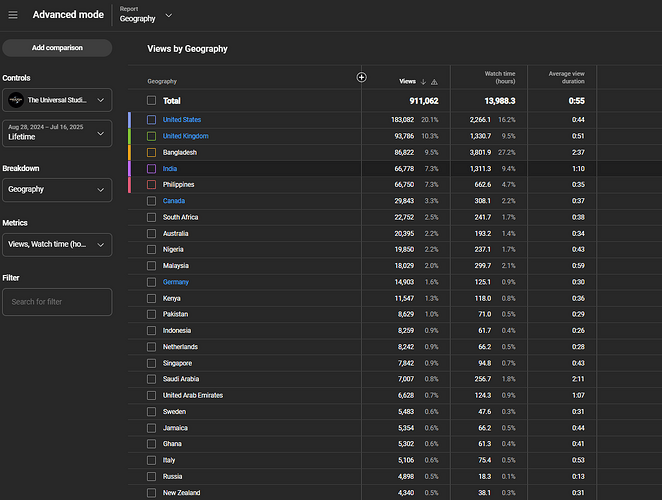Check the Russia row checkbox
The height and width of the screenshot is (500, 662).
(x=152, y=477)
